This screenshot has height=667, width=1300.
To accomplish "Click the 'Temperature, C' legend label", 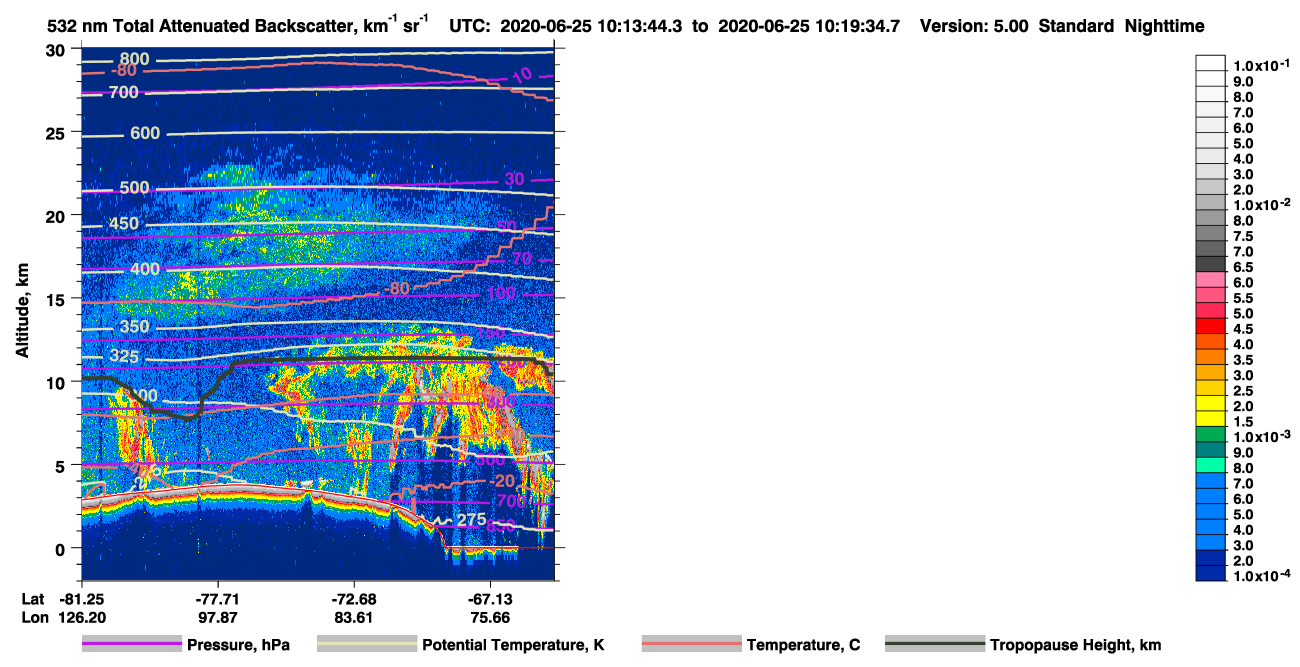I will (803, 645).
